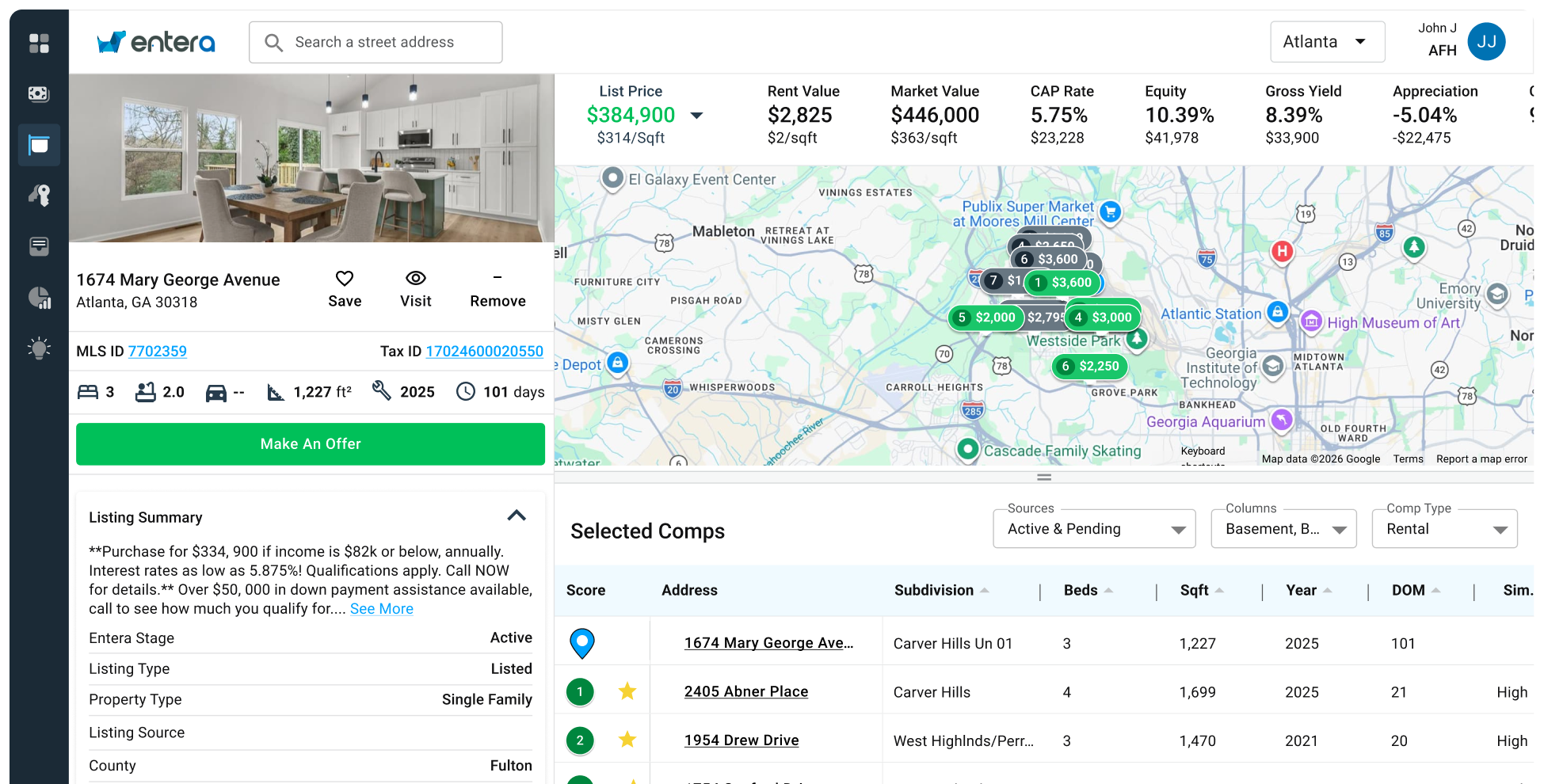Click map Terms link
Screen dimensions: 1544x784
pyautogui.click(x=1408, y=459)
